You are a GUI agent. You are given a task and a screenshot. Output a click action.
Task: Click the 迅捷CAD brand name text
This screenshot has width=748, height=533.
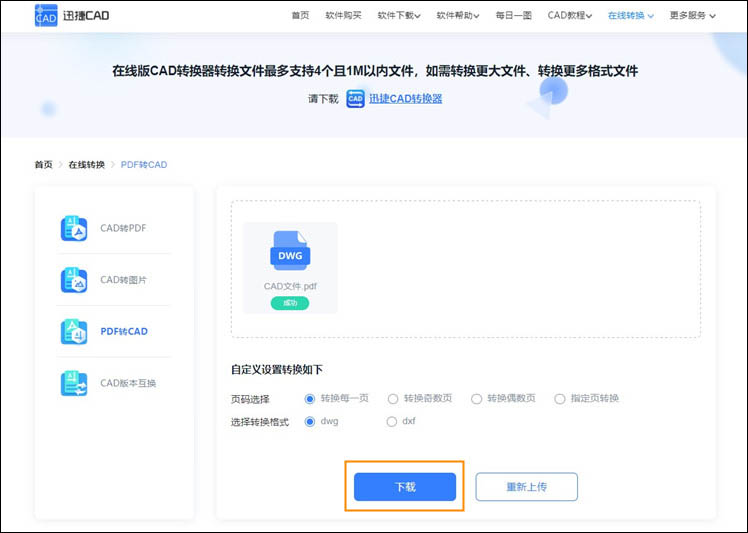tap(86, 16)
